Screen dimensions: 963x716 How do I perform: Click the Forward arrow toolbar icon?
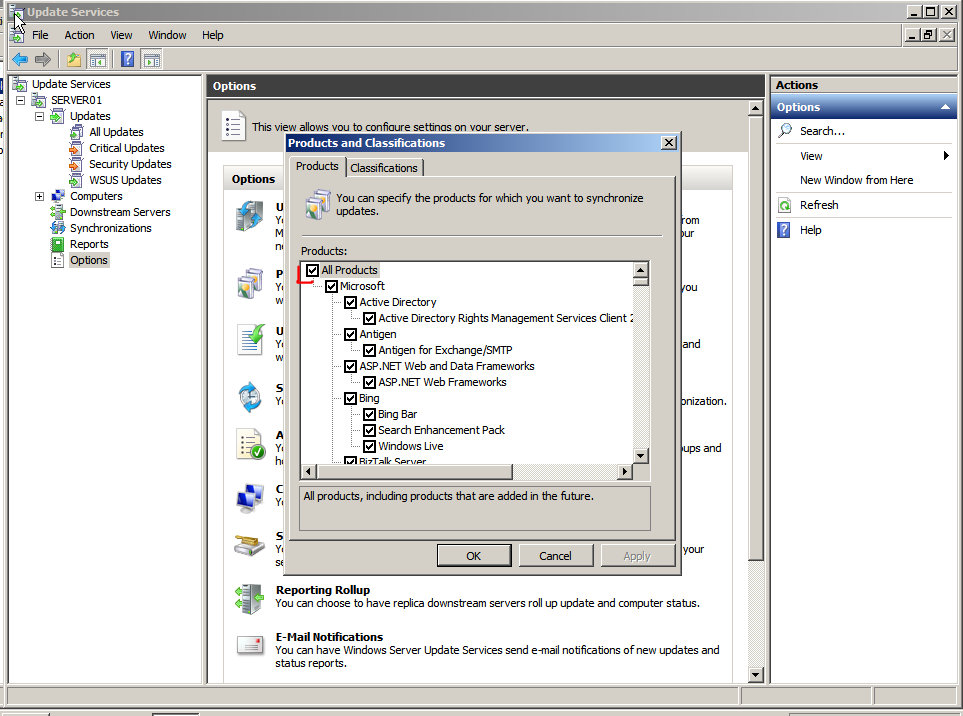(x=43, y=60)
